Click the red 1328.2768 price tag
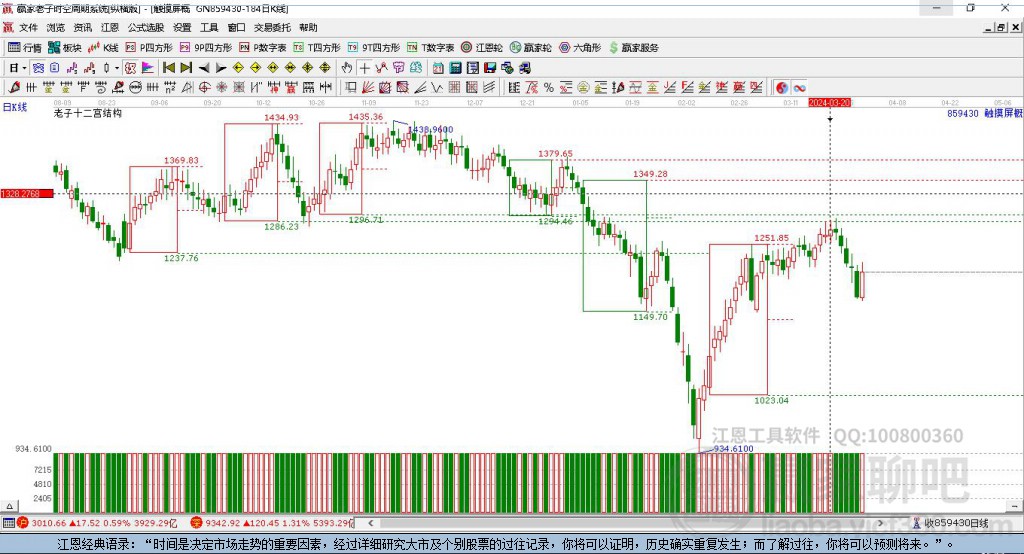The image size is (1024, 554). click(27, 193)
